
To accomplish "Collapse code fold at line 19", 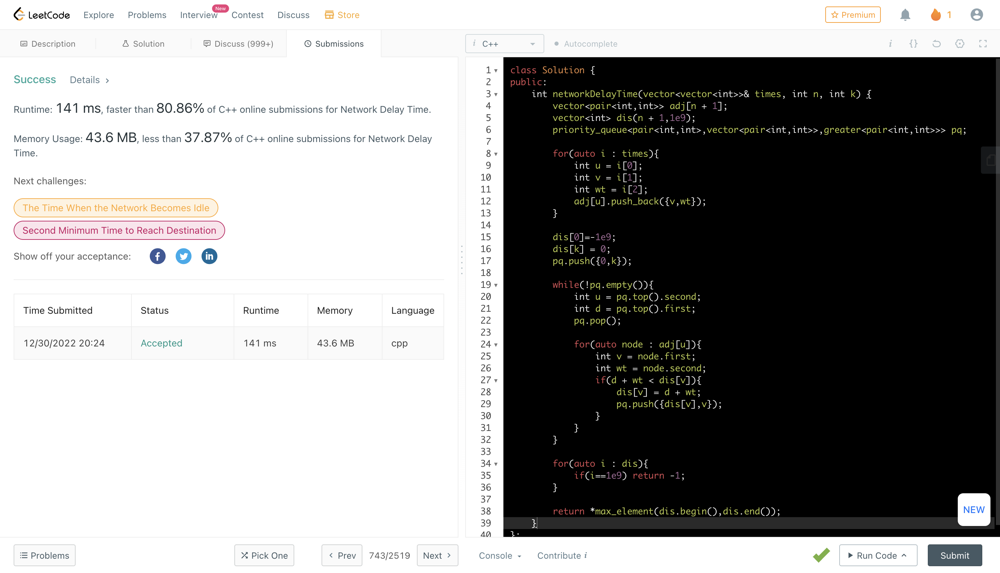I will [496, 285].
